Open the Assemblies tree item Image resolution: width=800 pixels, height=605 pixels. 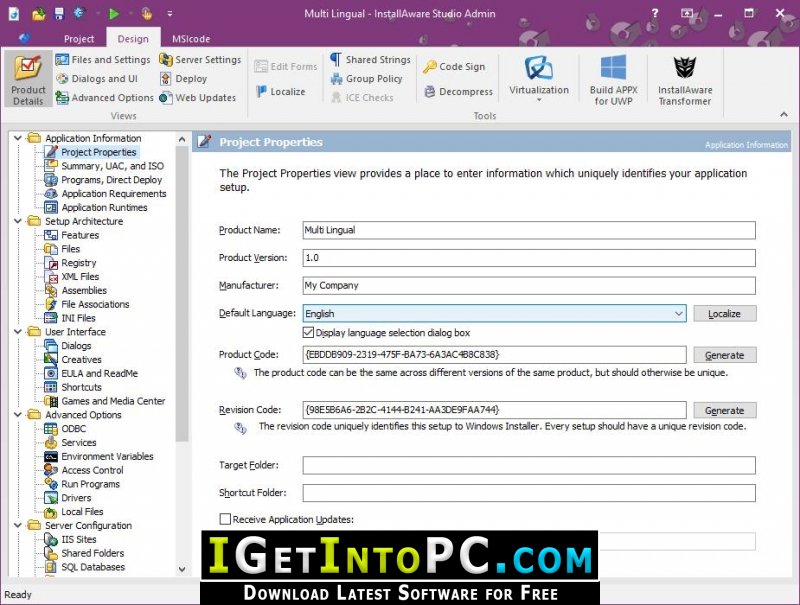tap(76, 290)
